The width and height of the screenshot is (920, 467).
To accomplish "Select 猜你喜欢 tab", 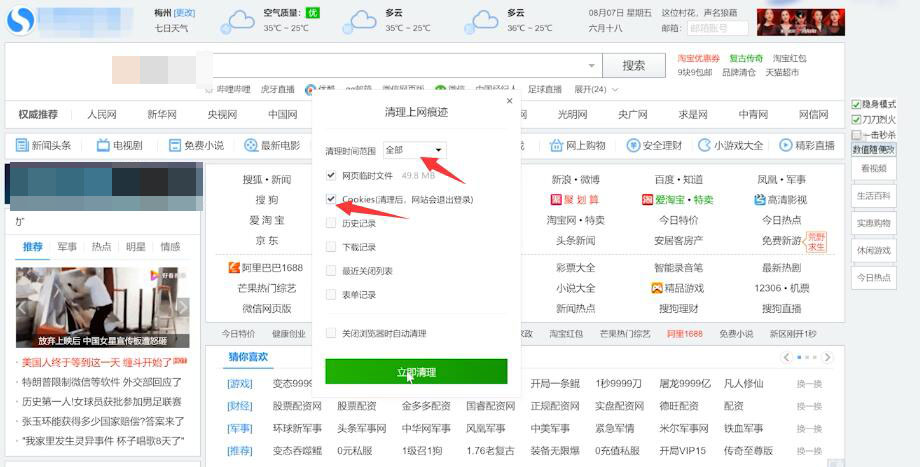I will tap(248, 357).
